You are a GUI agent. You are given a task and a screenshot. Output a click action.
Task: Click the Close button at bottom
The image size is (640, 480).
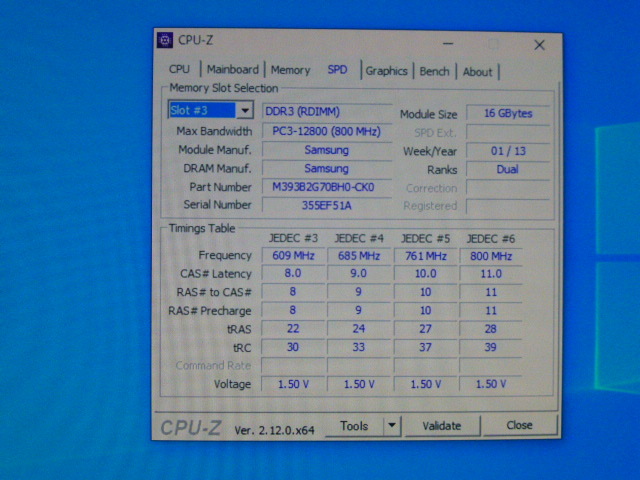[x=520, y=425]
